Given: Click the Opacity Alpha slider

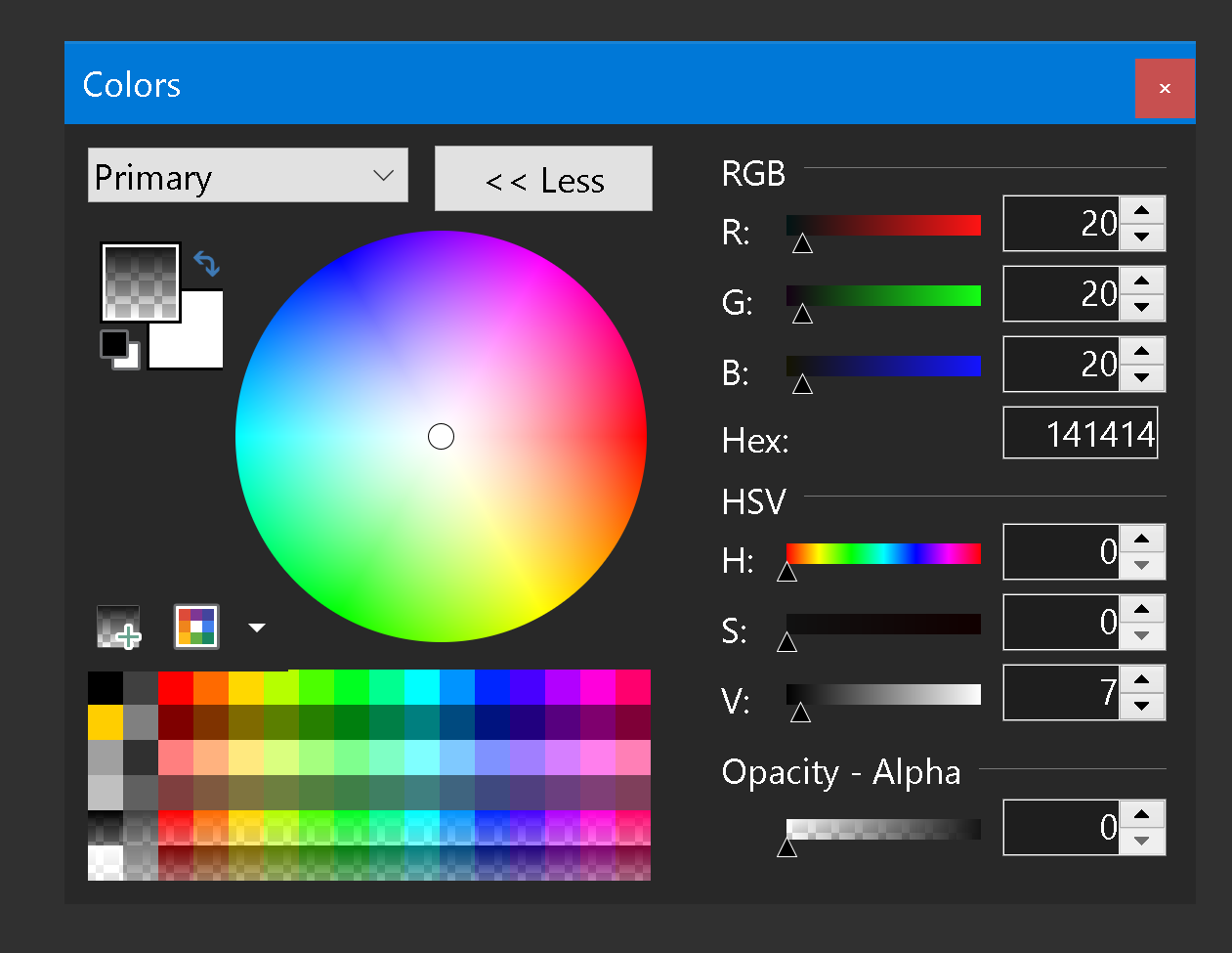Looking at the screenshot, I should coord(883,830).
